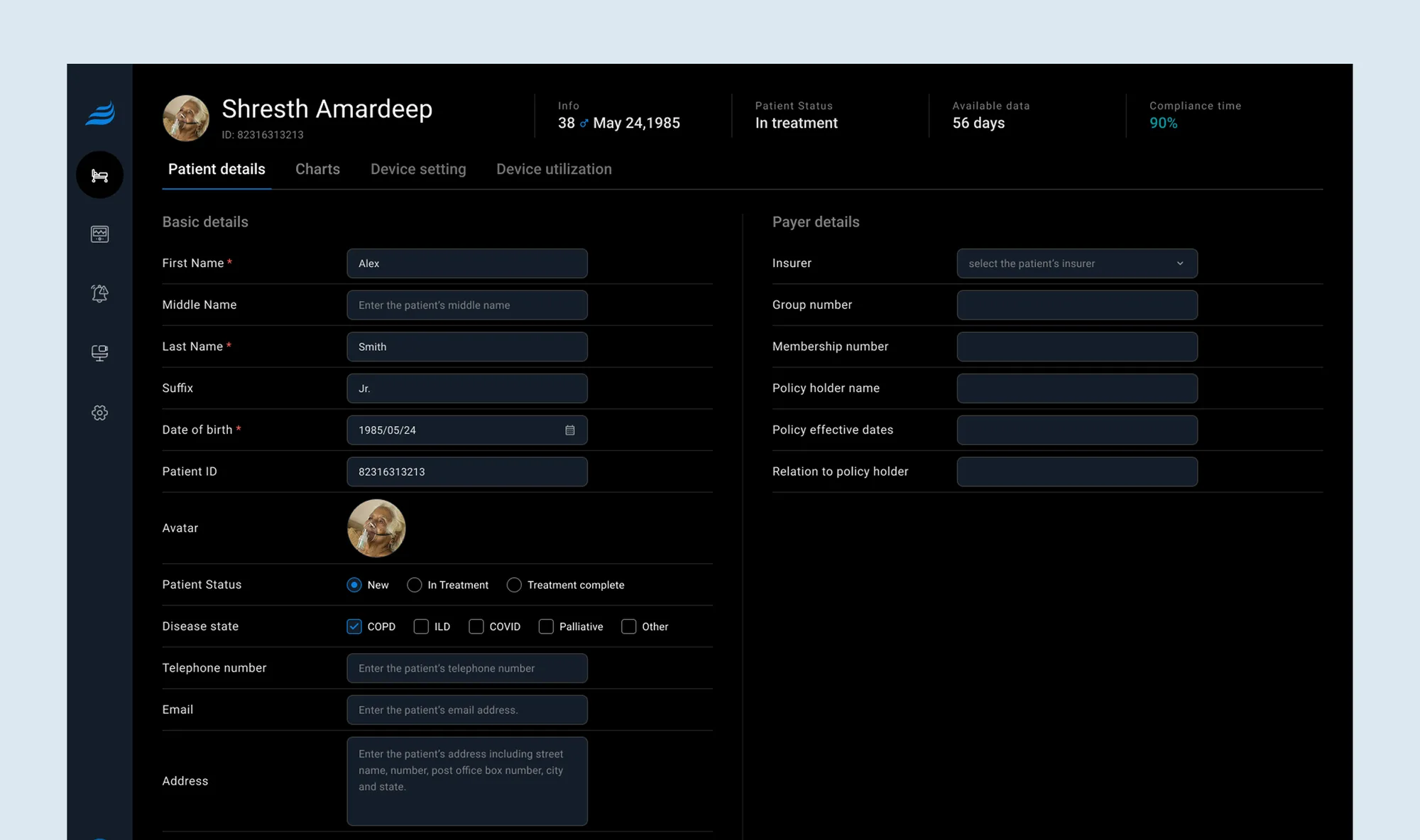This screenshot has width=1420, height=840.
Task: Click the Group number input field
Action: coord(1076,305)
